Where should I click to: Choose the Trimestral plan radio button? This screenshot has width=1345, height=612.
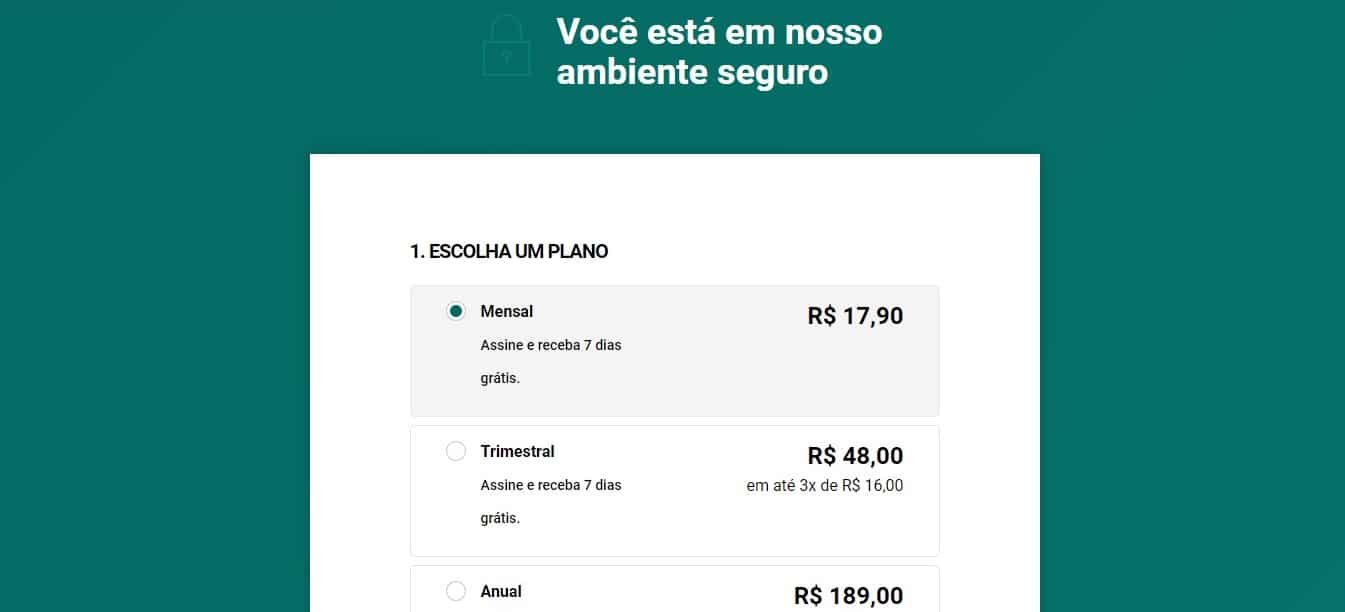pos(456,451)
